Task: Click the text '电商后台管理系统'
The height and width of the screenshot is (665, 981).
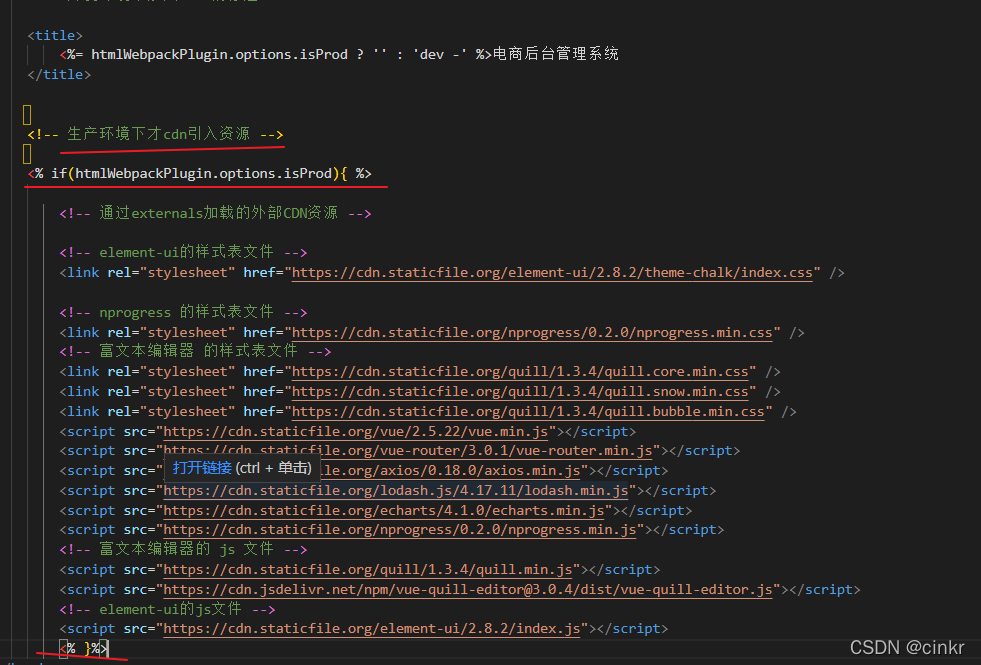Action: pyautogui.click(x=556, y=54)
